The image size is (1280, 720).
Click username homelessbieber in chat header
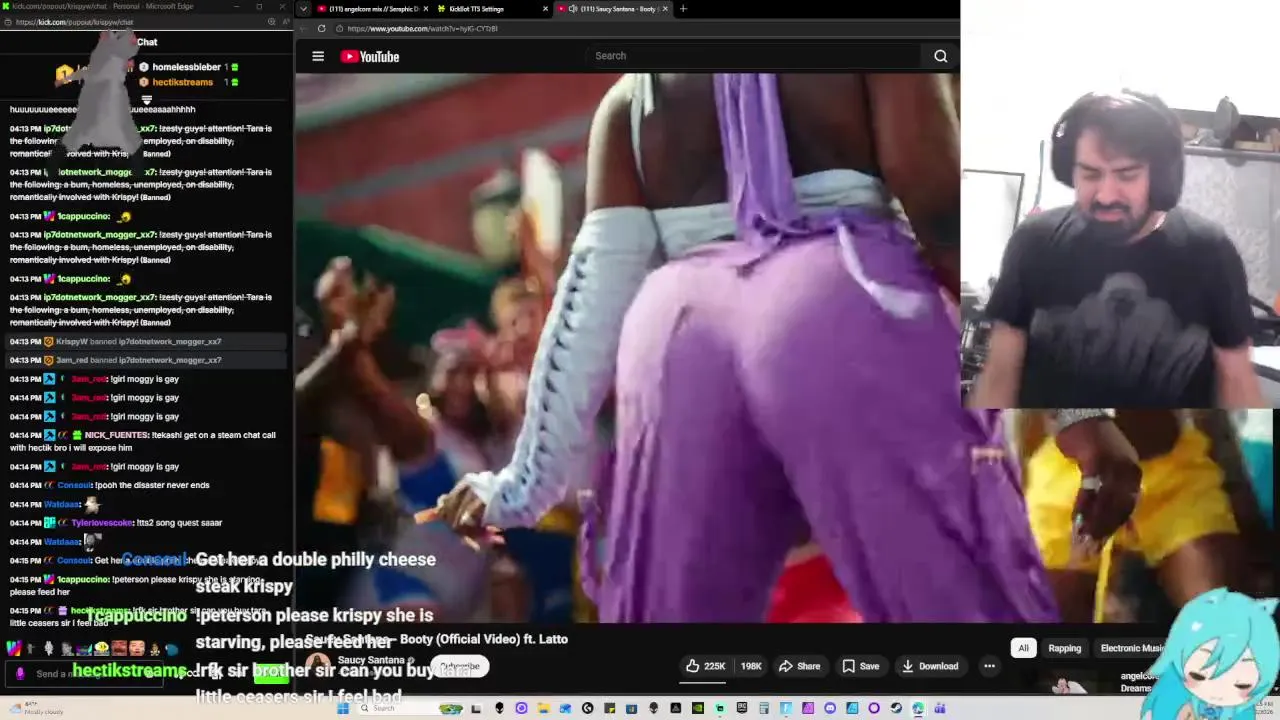click(x=186, y=67)
